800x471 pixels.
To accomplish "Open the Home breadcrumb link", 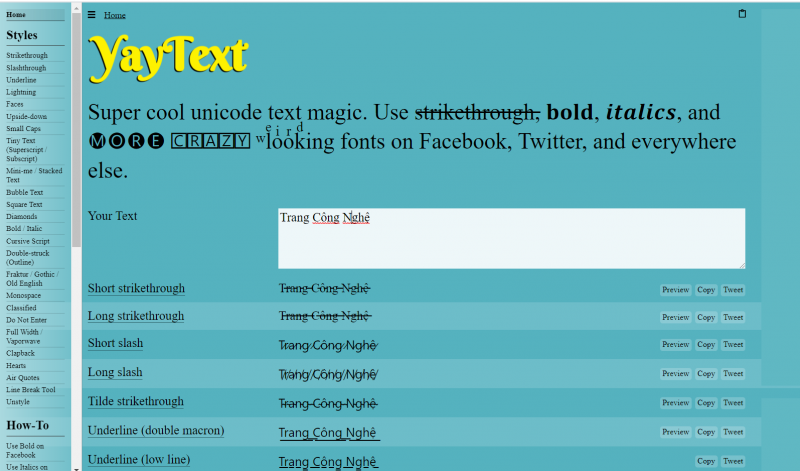I will (x=115, y=16).
